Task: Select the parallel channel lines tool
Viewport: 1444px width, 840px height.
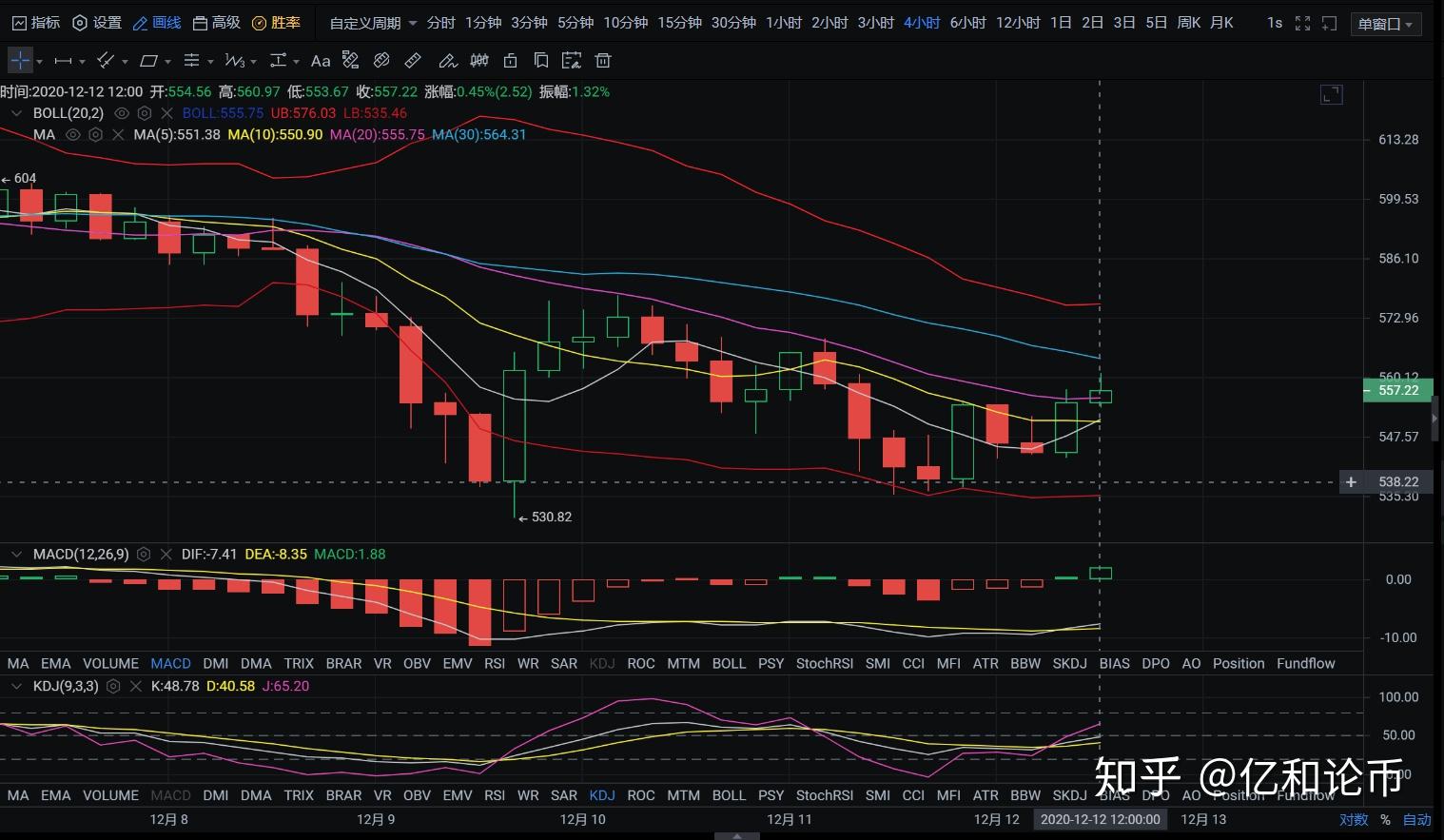Action: coord(106,61)
